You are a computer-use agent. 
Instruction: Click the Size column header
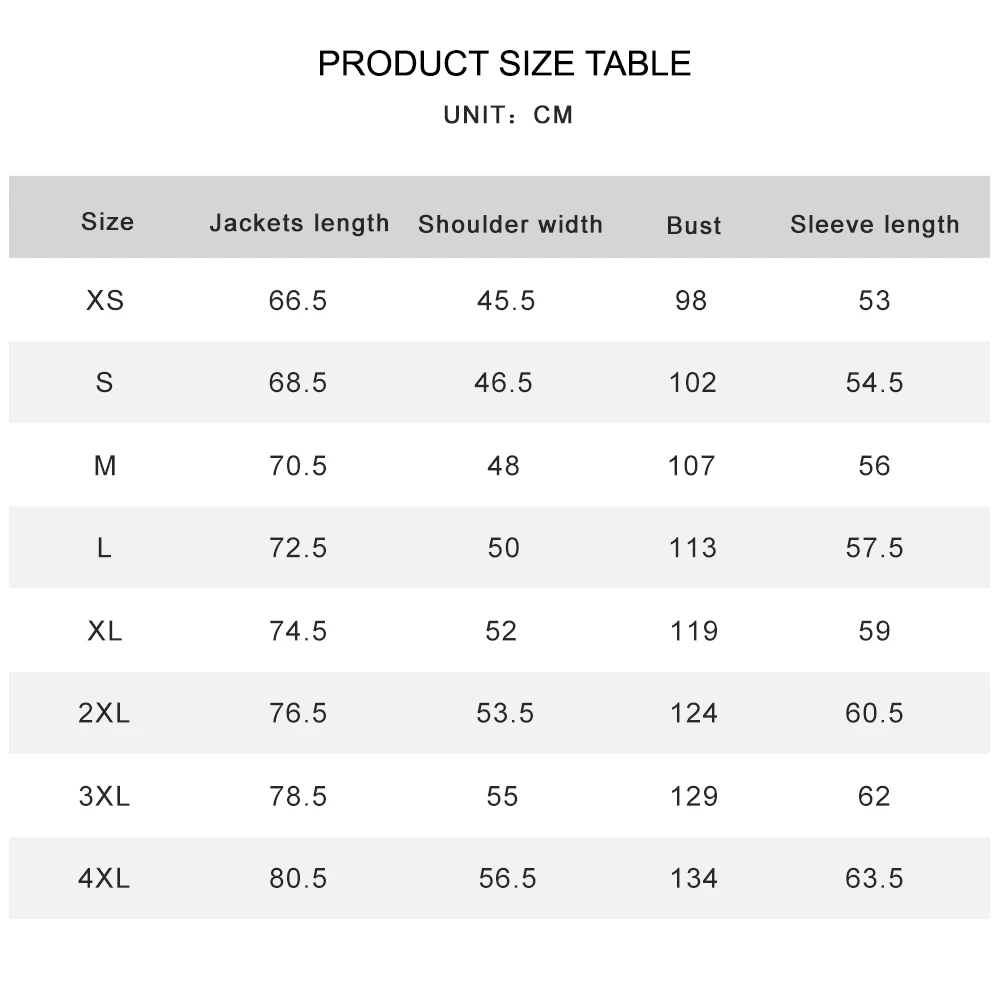tap(108, 221)
